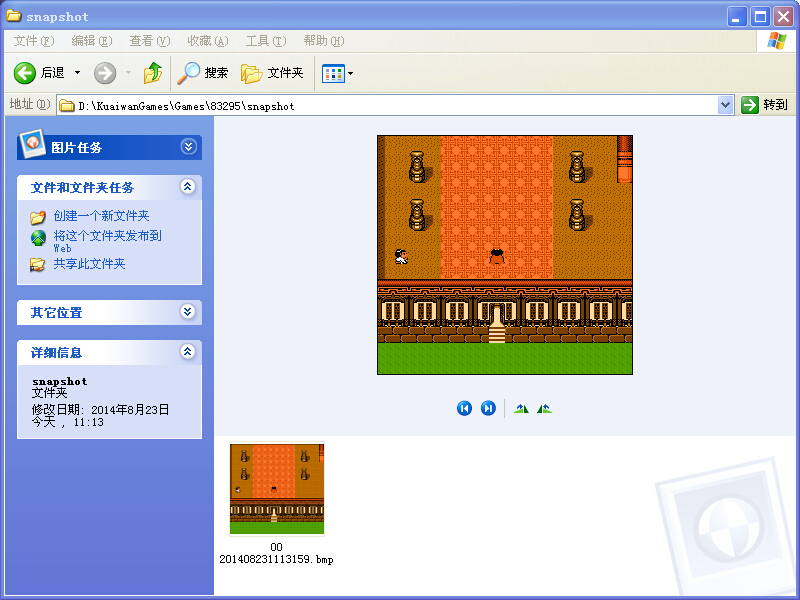Click the large game screenshot preview
This screenshot has width=800, height=600.
click(505, 255)
